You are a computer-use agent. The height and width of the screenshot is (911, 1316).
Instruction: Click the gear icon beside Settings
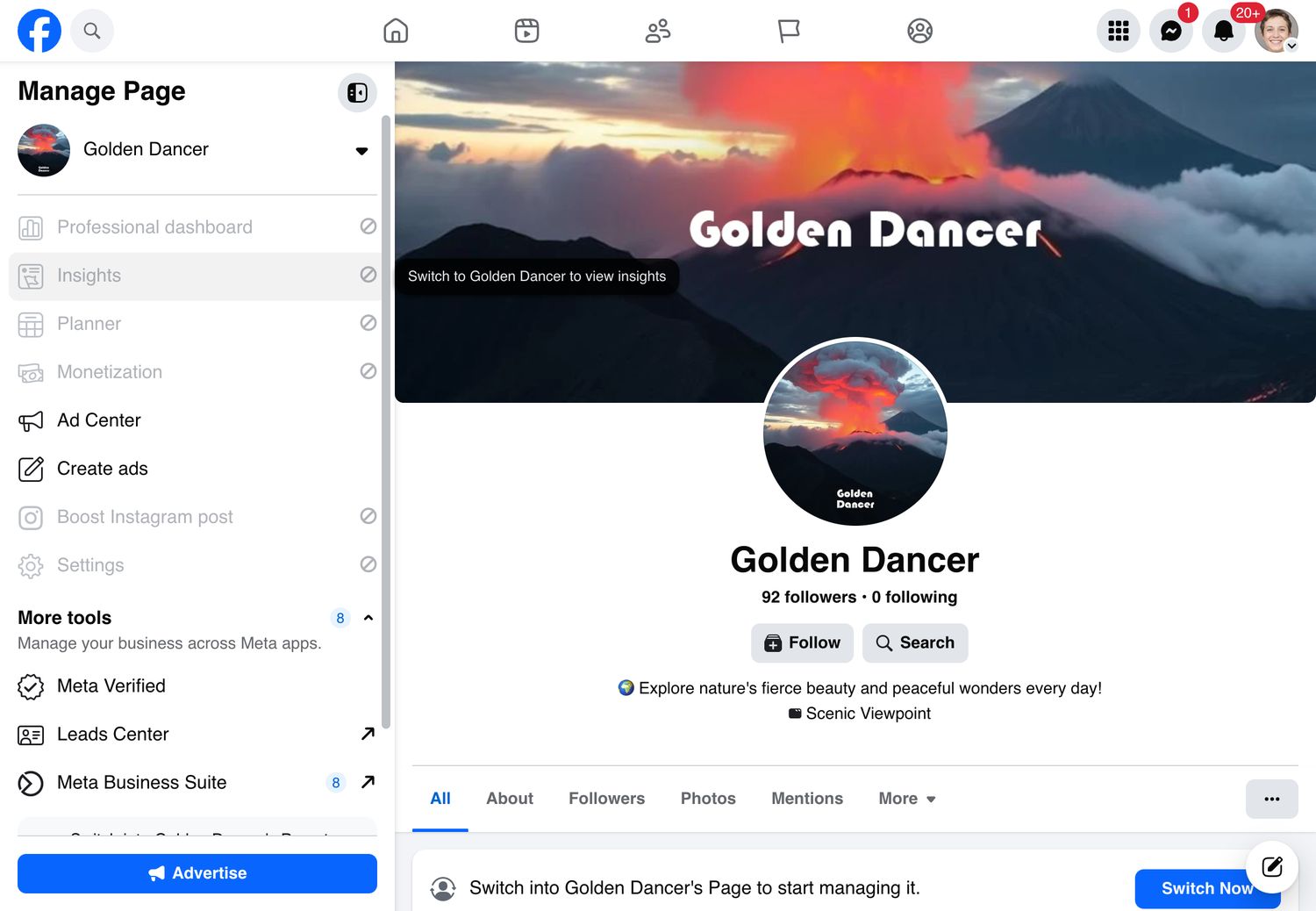coord(31,566)
